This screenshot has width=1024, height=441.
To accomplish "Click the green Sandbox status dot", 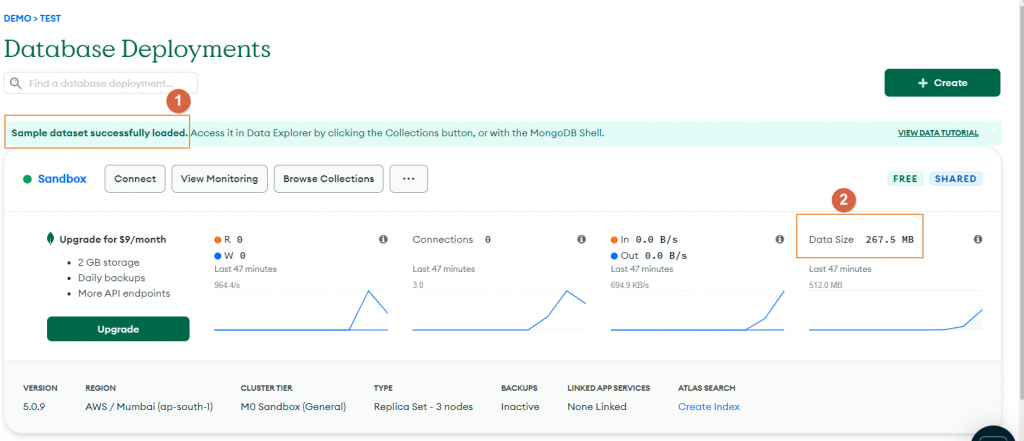I will pos(27,179).
